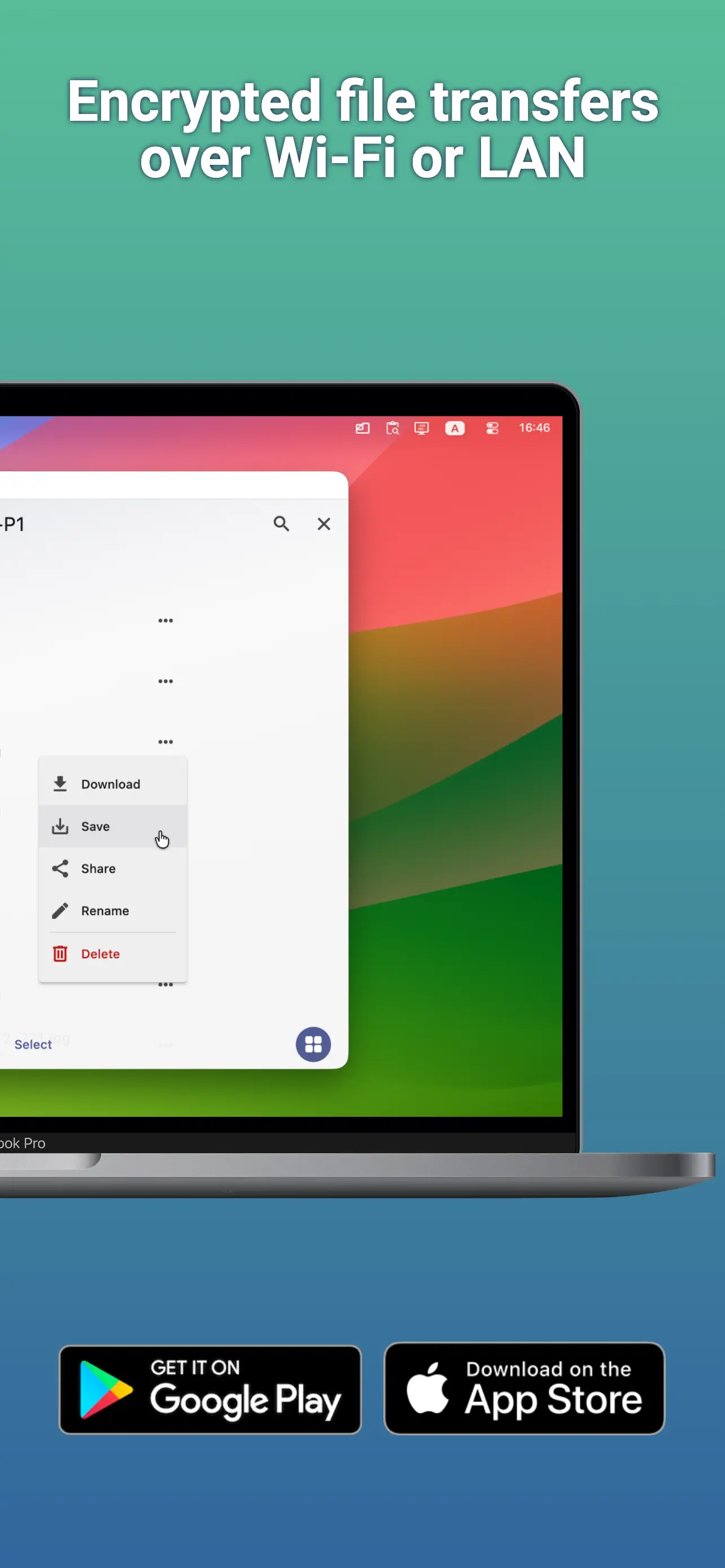Image resolution: width=725 pixels, height=1568 pixels.
Task: Open the search magnifier in the file window
Action: click(281, 523)
